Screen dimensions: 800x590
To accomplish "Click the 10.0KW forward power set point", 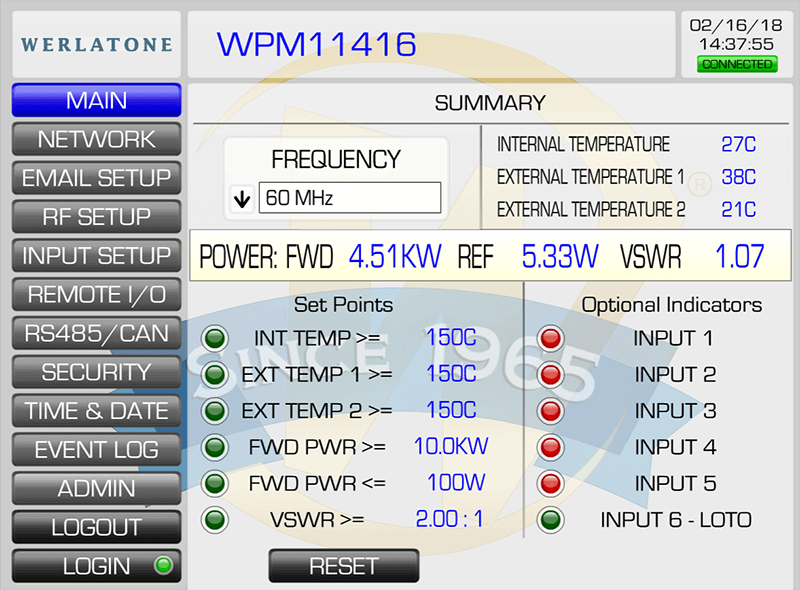I will tap(451, 446).
